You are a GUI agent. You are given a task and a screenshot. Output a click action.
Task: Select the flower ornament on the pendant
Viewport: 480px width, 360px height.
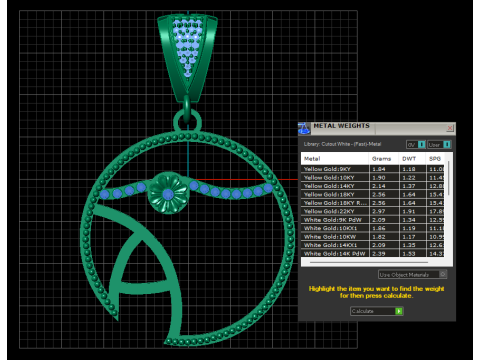point(168,193)
